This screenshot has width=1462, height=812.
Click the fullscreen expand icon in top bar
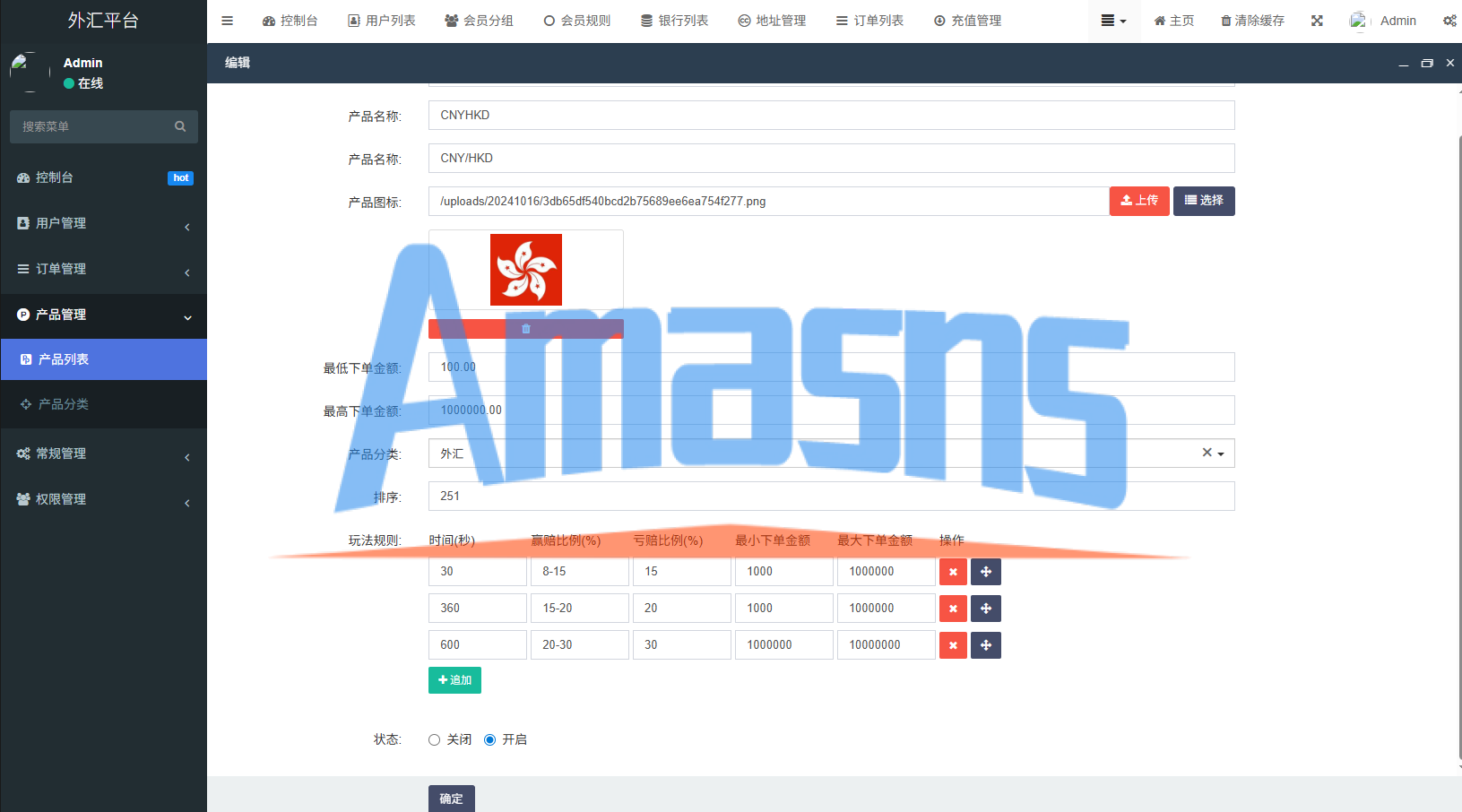tap(1317, 21)
